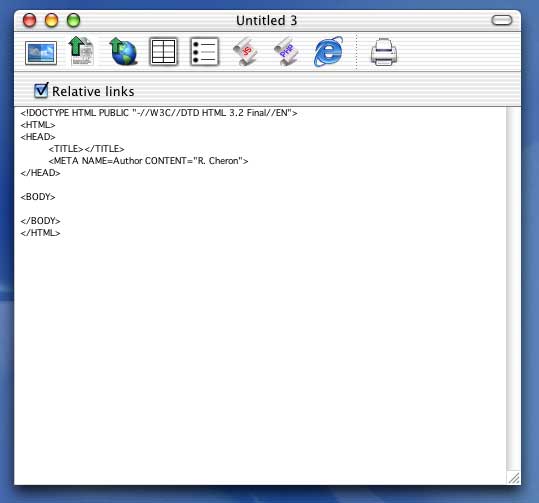Click the DOCTYPE declaration line

pyautogui.click(x=159, y=113)
